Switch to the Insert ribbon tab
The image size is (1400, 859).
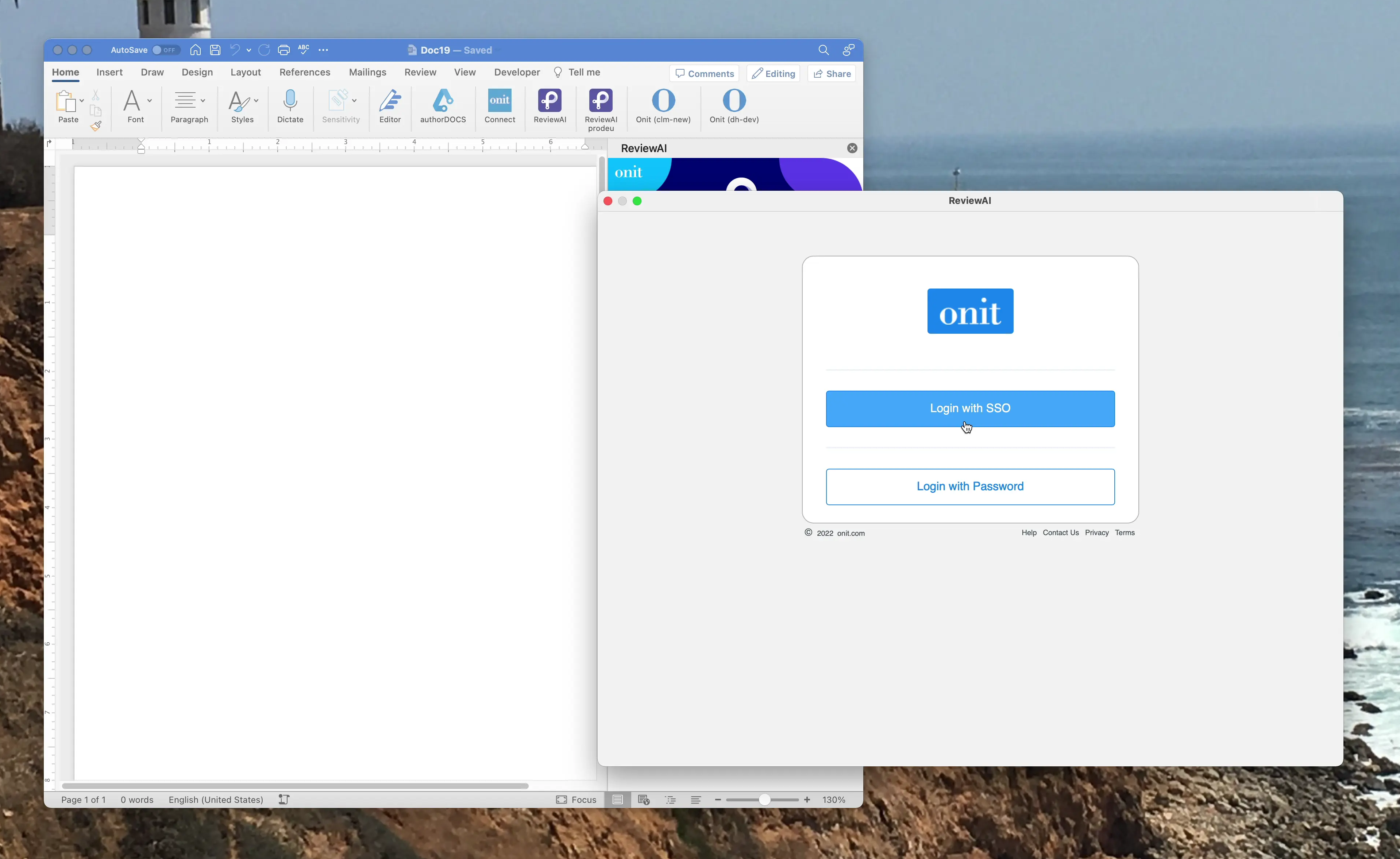tap(110, 72)
